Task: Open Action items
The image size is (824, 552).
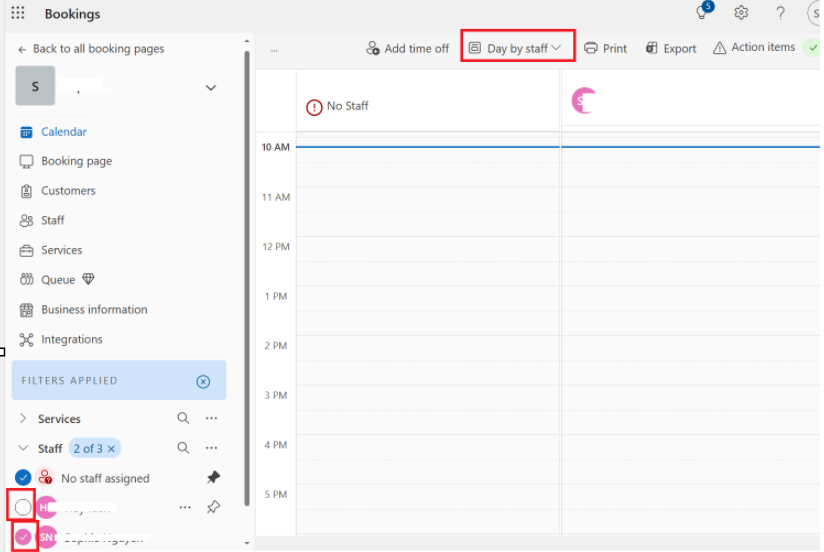Action: coord(754,47)
